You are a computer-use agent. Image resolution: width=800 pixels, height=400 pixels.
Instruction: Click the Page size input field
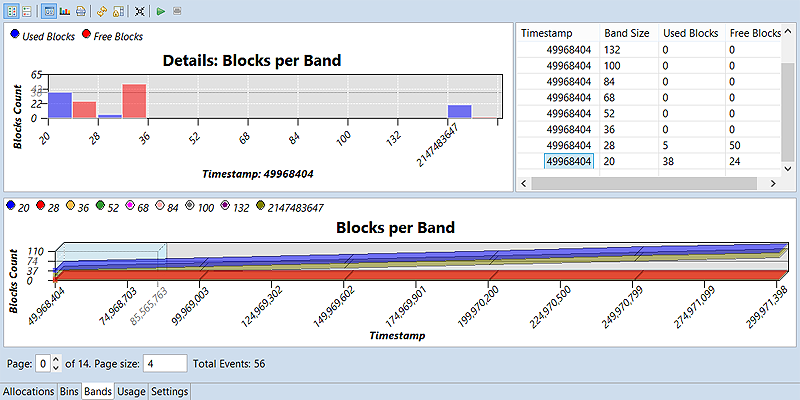[165, 363]
